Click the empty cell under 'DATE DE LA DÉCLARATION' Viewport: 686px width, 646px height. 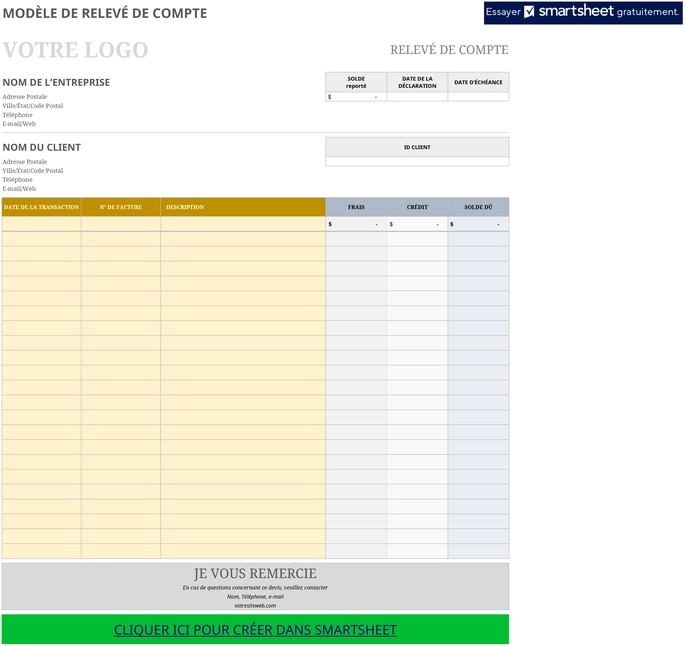point(417,97)
